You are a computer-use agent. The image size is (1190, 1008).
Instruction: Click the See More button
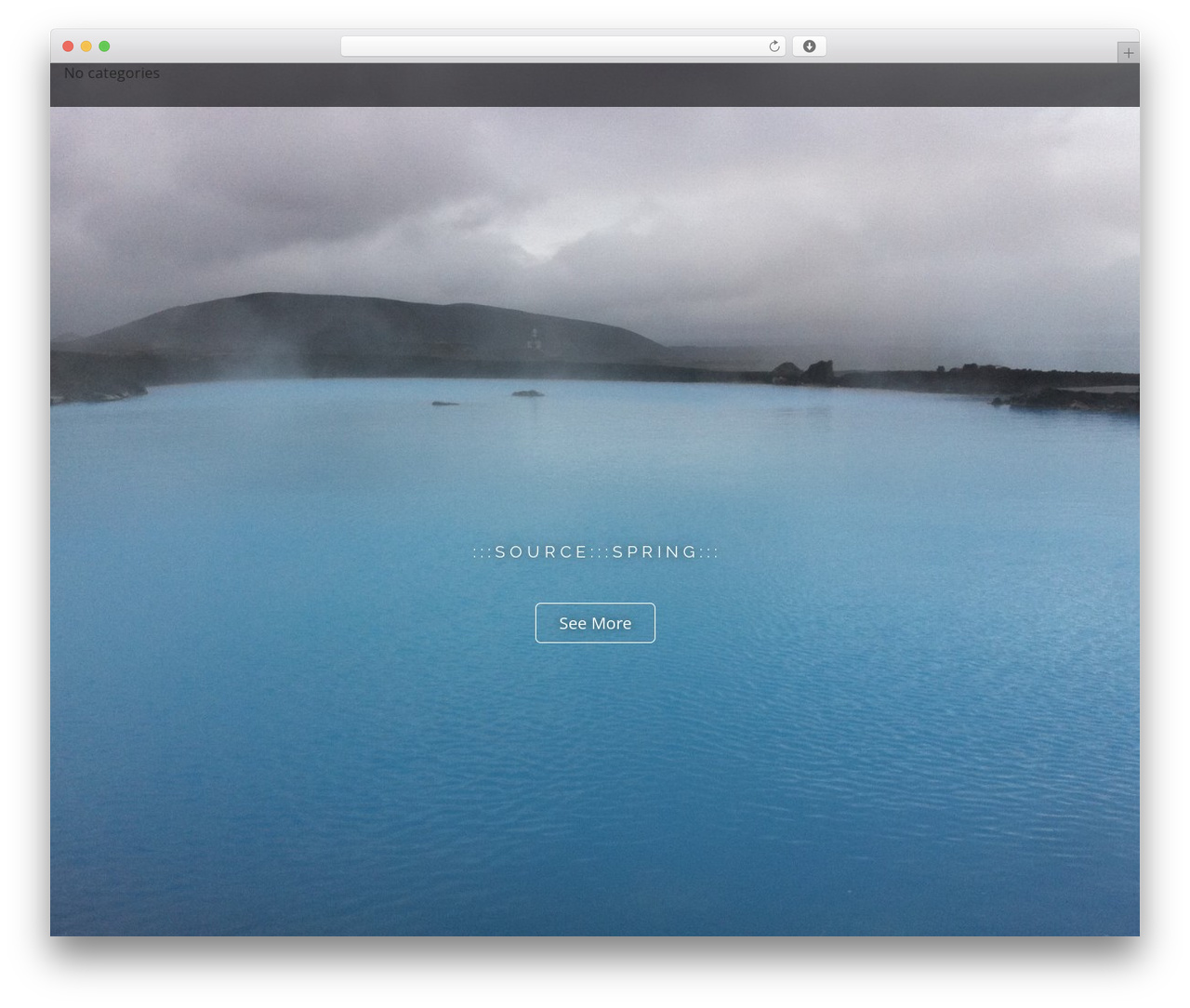click(x=595, y=623)
